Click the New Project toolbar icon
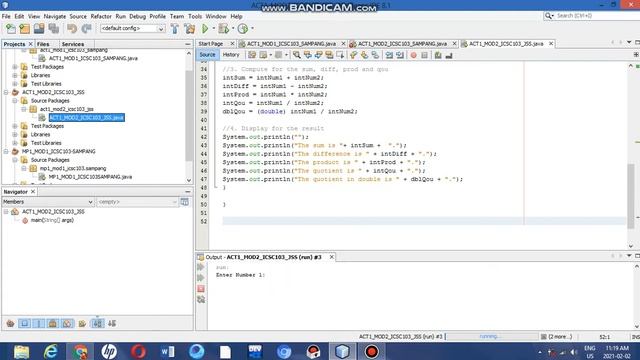The image size is (640, 360). point(24,29)
